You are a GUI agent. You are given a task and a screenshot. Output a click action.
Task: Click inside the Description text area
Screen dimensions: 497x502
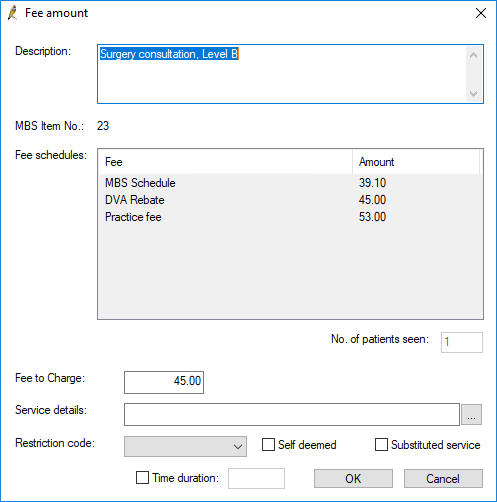[x=282, y=74]
